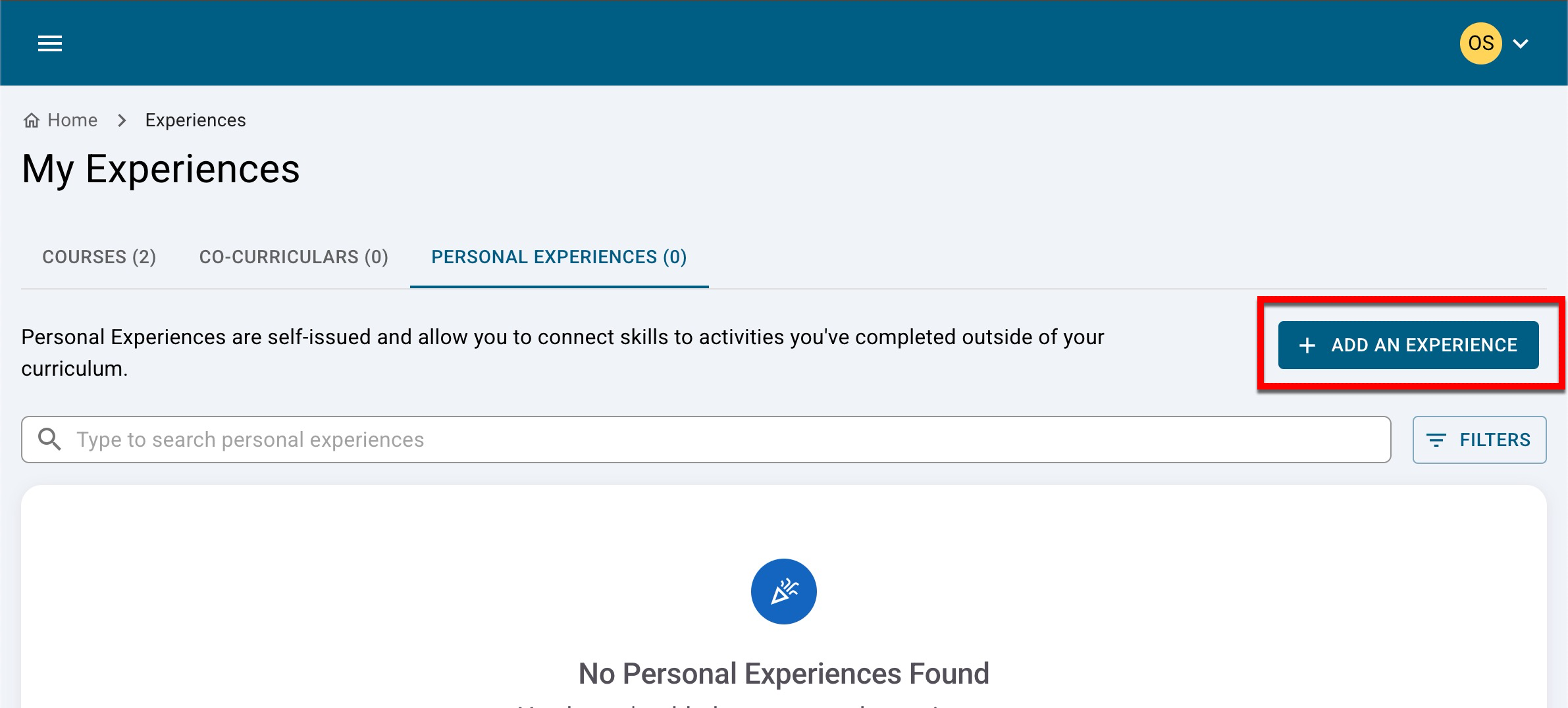Select the Experiences breadcrumb item
Screen dimensions: 1568x708
click(x=196, y=120)
